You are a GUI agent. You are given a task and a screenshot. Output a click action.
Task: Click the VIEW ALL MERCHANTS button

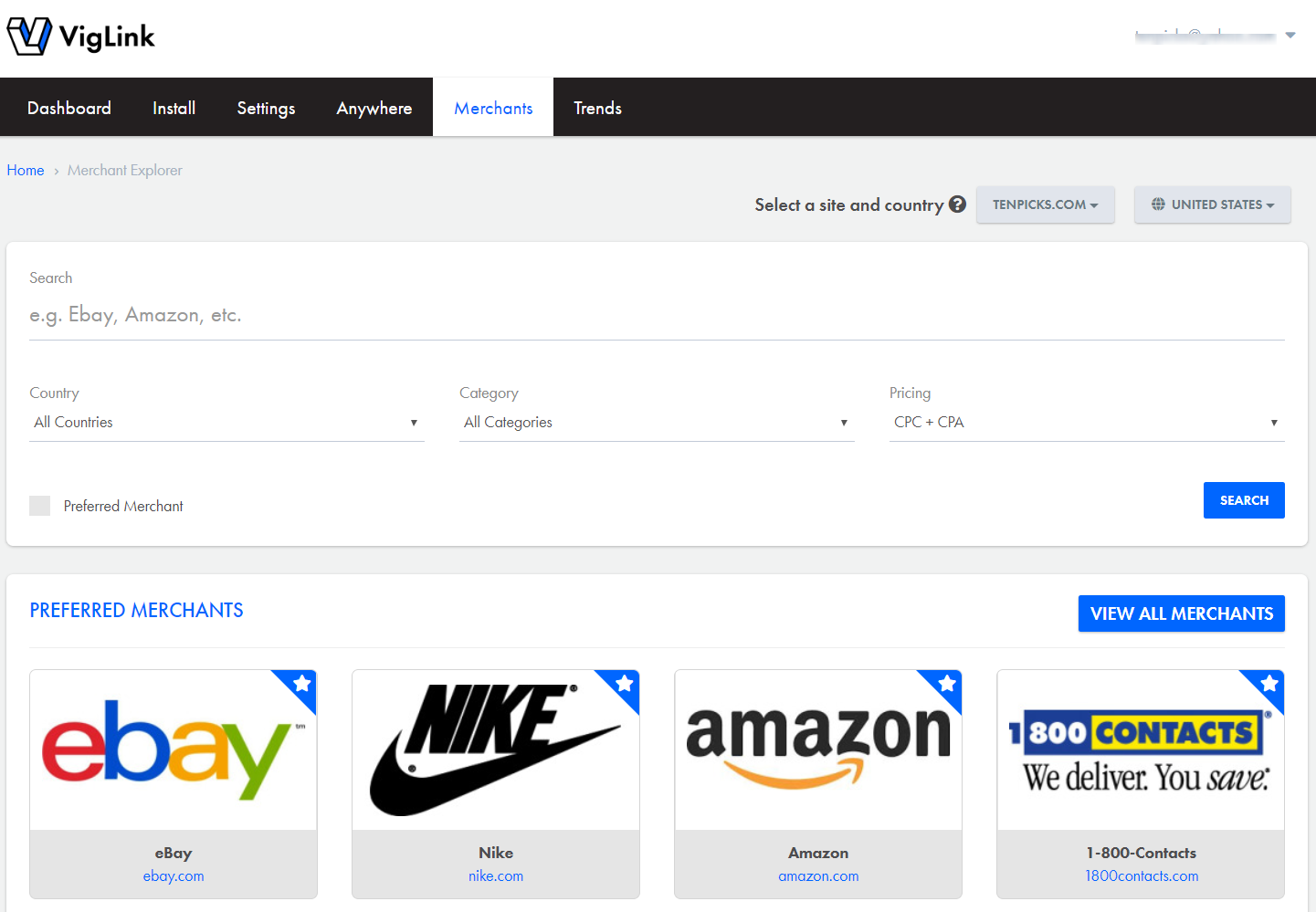pos(1182,613)
